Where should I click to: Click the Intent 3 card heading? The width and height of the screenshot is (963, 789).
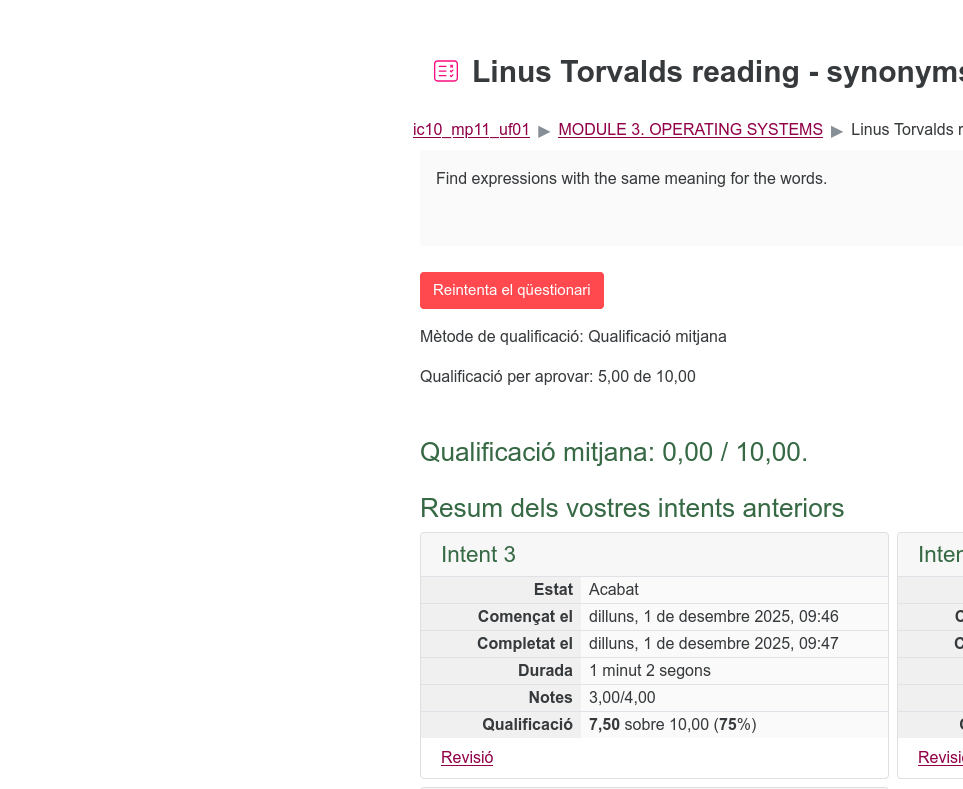(x=478, y=554)
